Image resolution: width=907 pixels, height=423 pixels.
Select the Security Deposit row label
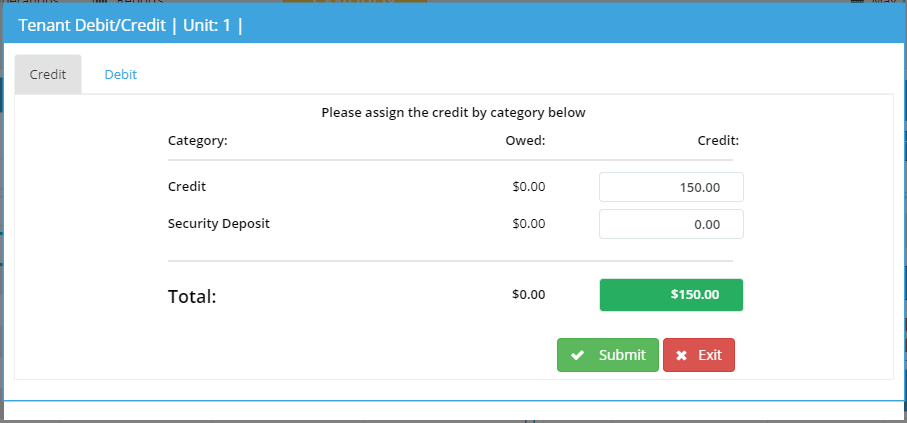(x=219, y=223)
